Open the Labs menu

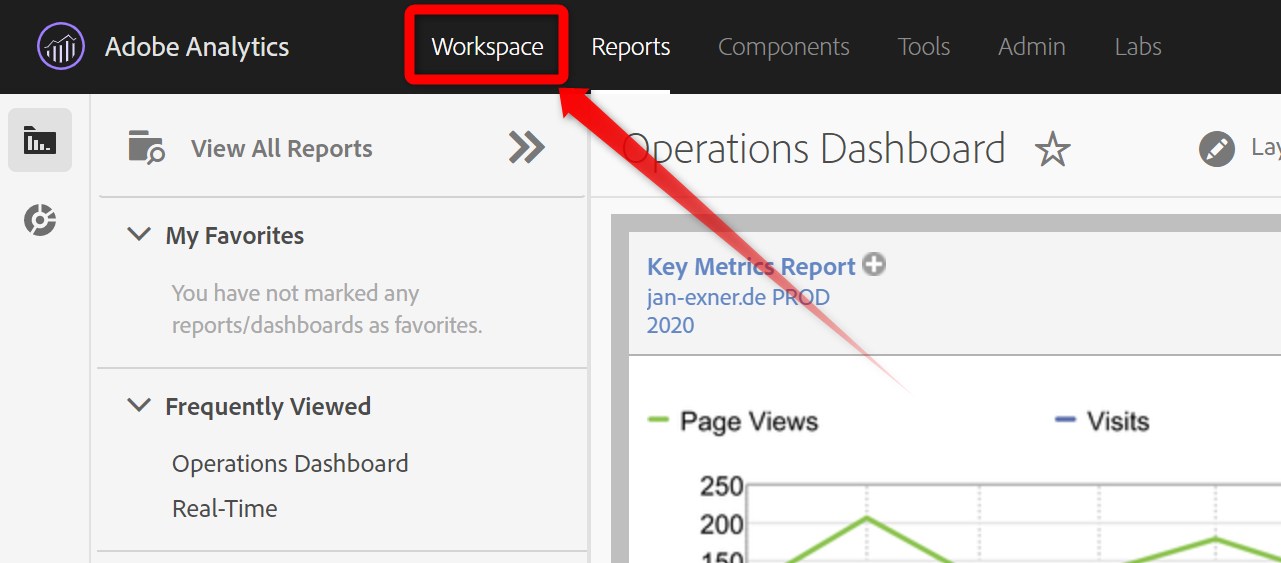(1137, 47)
